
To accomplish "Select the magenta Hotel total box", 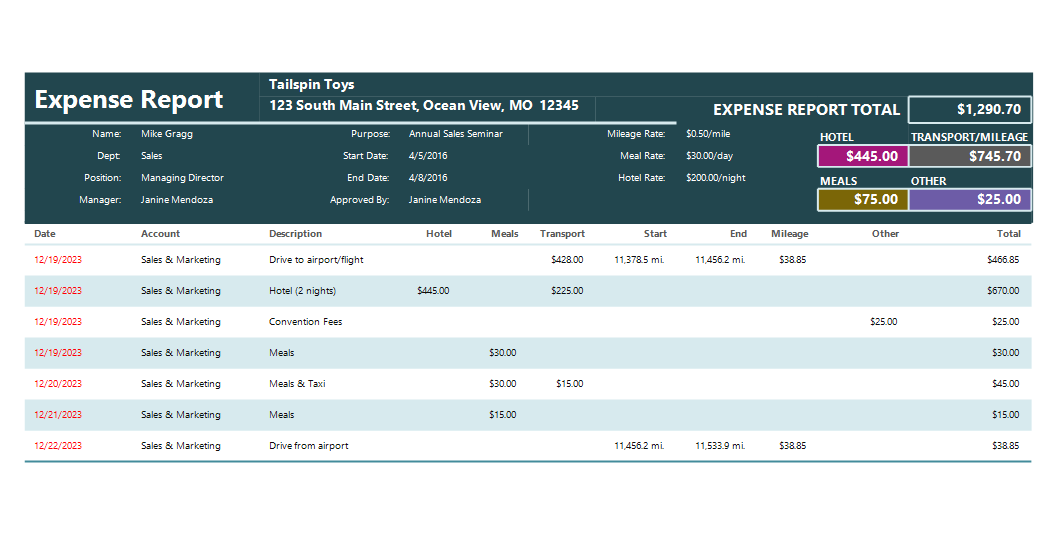I will 863,156.
